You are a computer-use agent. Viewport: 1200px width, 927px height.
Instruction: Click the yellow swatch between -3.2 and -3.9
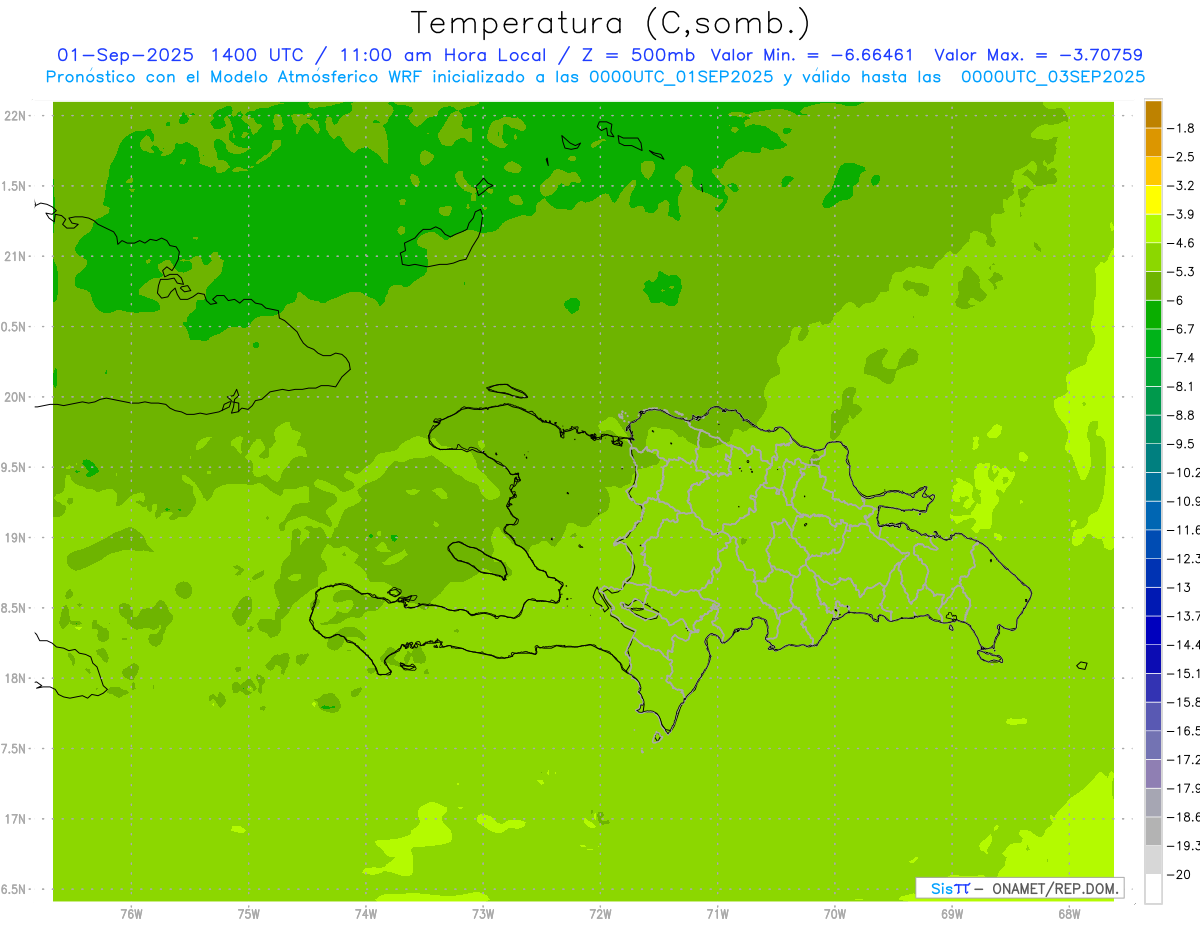point(1153,200)
